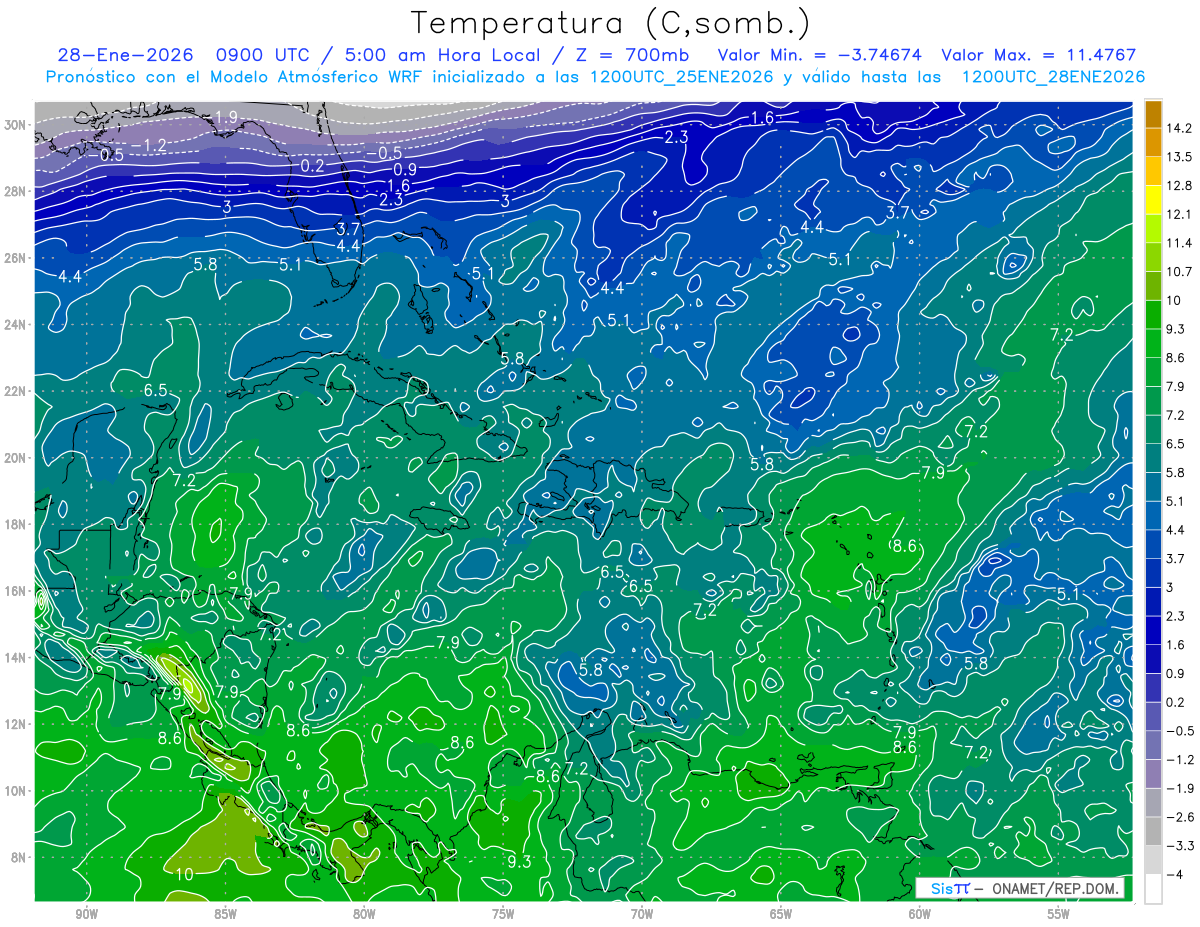Click the valid-until time "1200UTC_28ENE2026"
Image resolution: width=1200 pixels, height=927 pixels.
click(x=1053, y=76)
